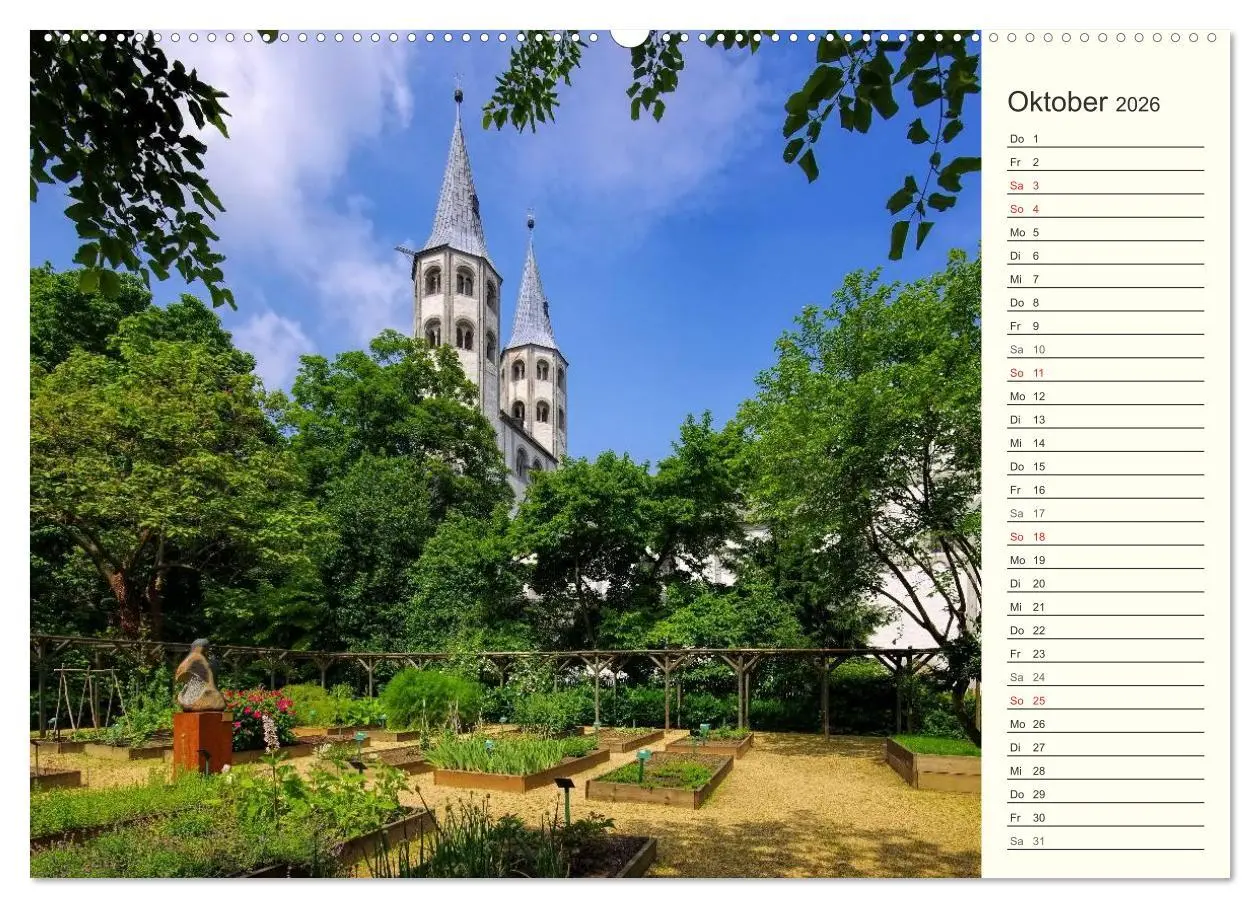Select the 'Do 1' date row
The width and height of the screenshot is (1260, 908).
coord(1105,138)
